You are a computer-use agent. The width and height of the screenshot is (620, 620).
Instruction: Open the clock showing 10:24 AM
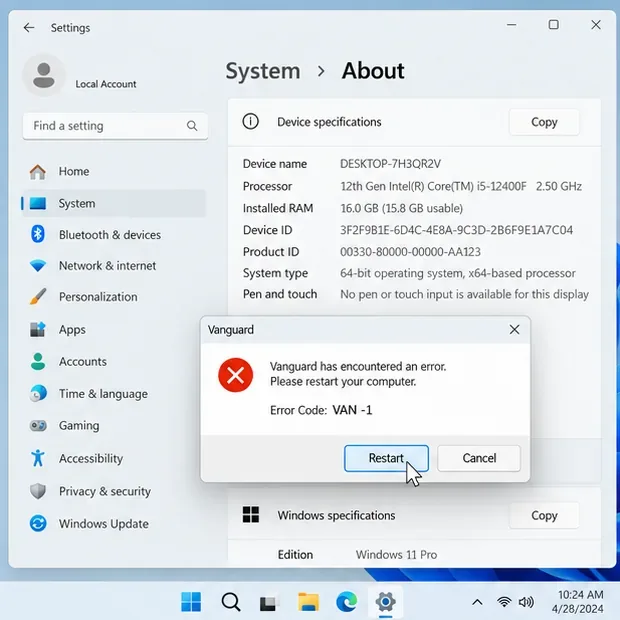(577, 602)
